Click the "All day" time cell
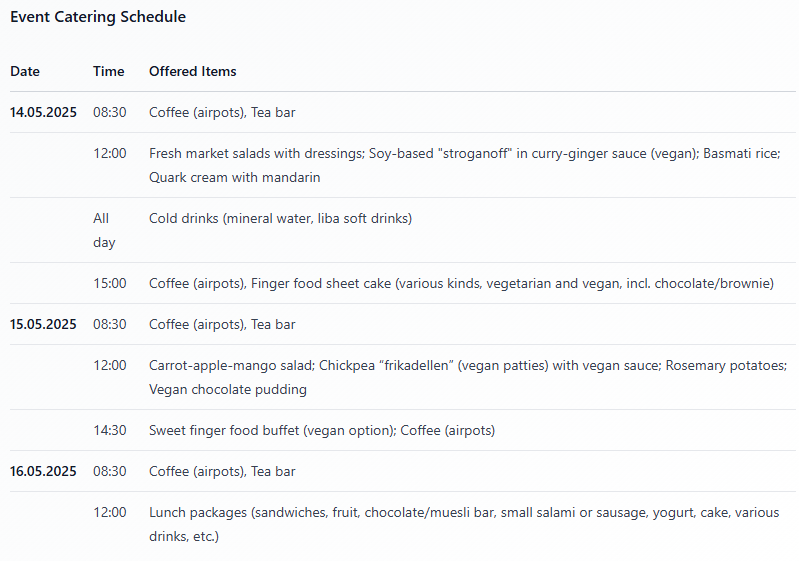Image resolution: width=799 pixels, height=561 pixels. pos(104,230)
